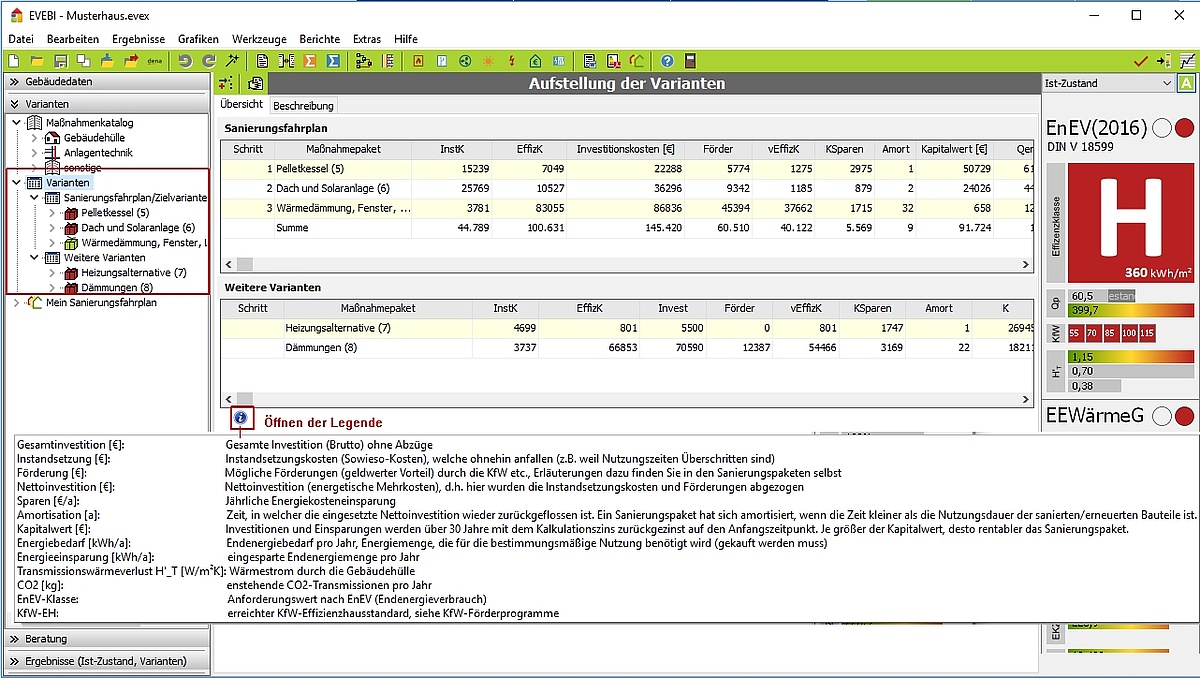Click the dena toolbar icon
Image resolution: width=1200 pixels, height=678 pixels.
pos(155,61)
